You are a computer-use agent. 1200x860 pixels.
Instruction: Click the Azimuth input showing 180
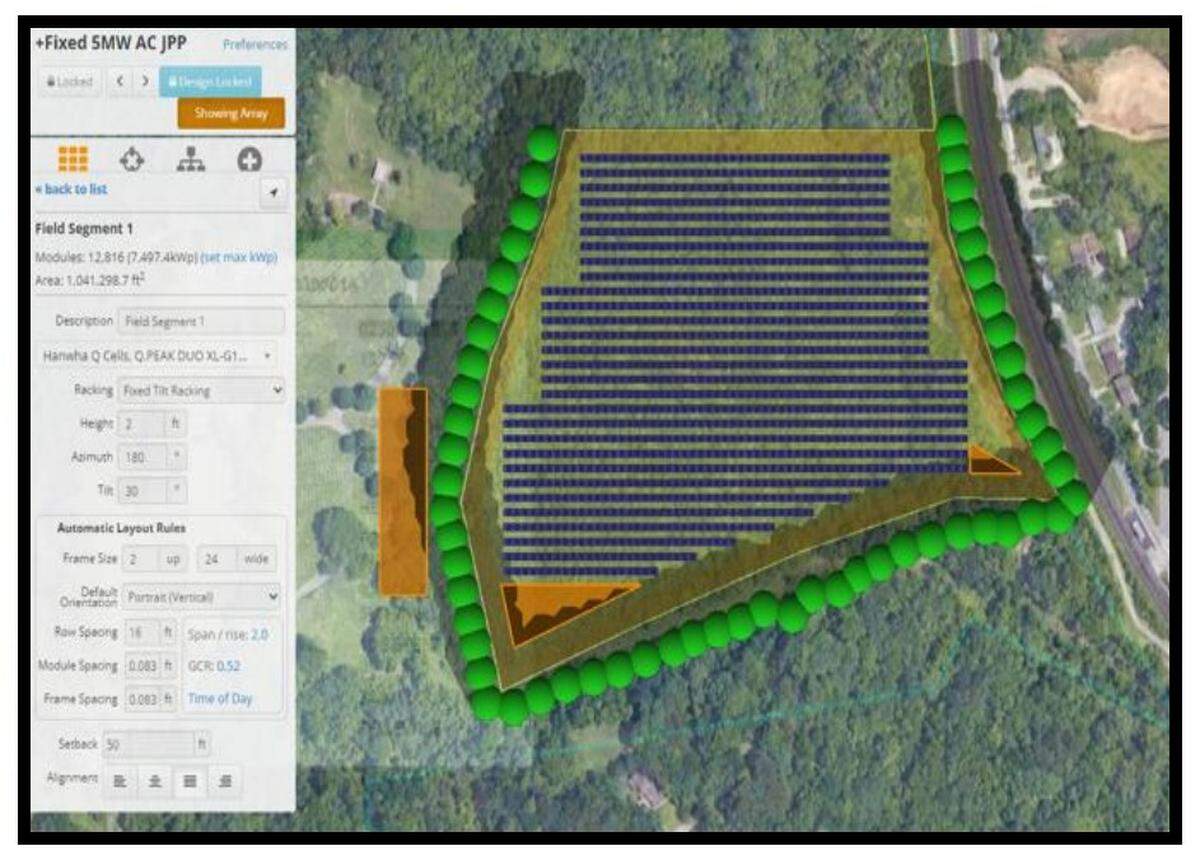coord(142,457)
